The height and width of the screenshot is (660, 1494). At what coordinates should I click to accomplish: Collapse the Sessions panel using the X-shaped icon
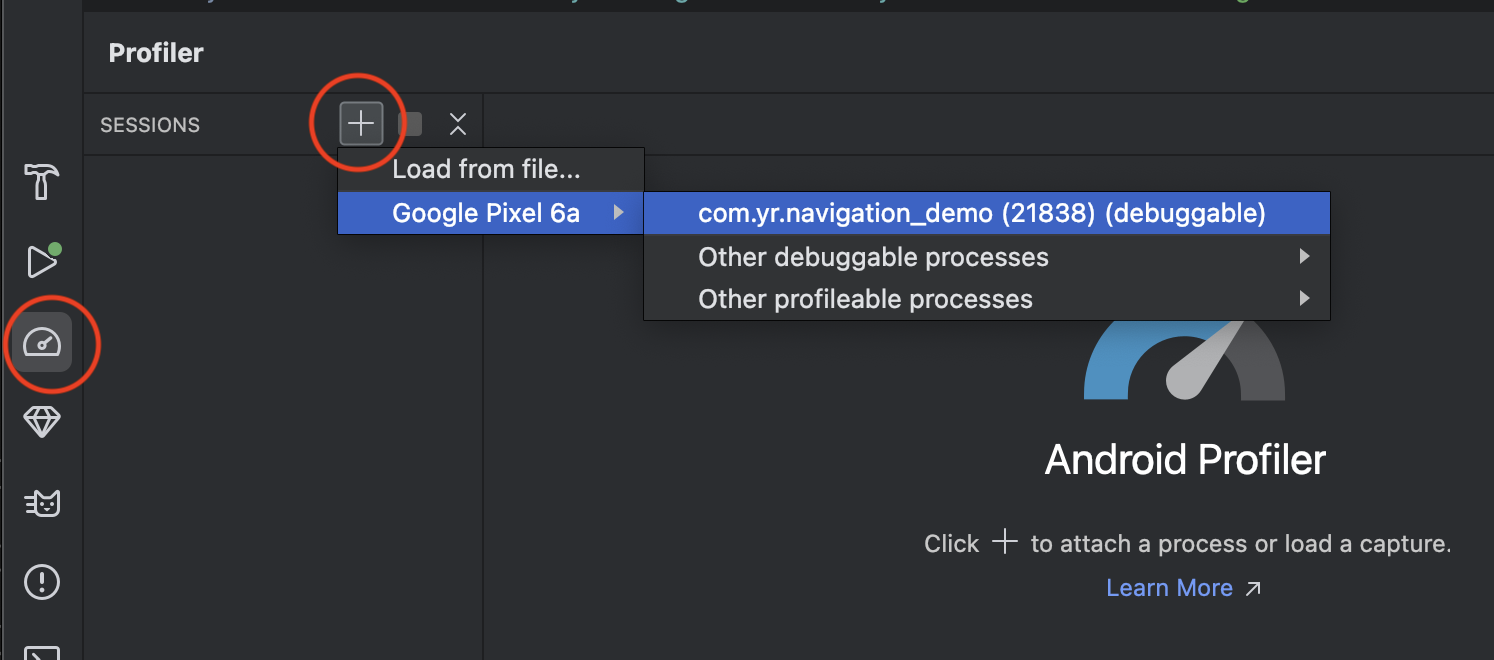click(458, 124)
